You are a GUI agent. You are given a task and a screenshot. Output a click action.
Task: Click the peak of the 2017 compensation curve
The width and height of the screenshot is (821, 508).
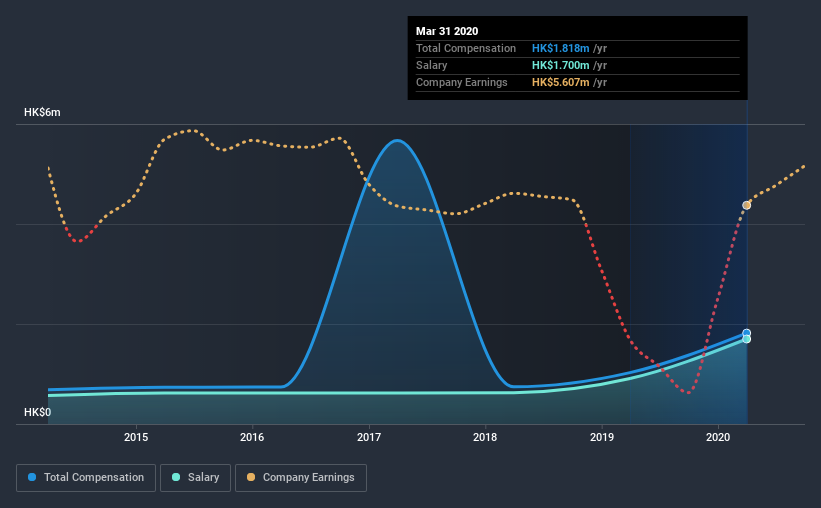coord(398,140)
